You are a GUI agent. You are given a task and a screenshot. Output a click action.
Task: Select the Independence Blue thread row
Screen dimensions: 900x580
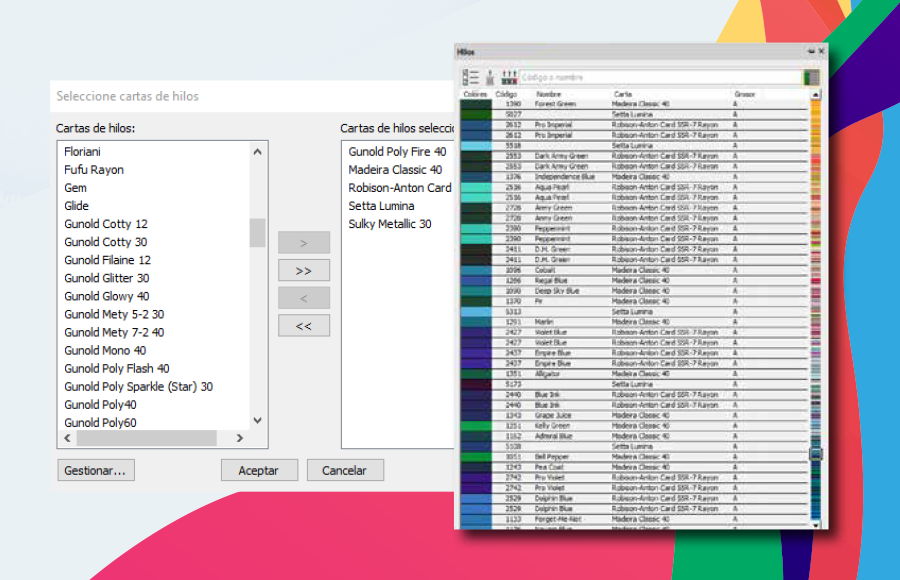click(x=635, y=176)
